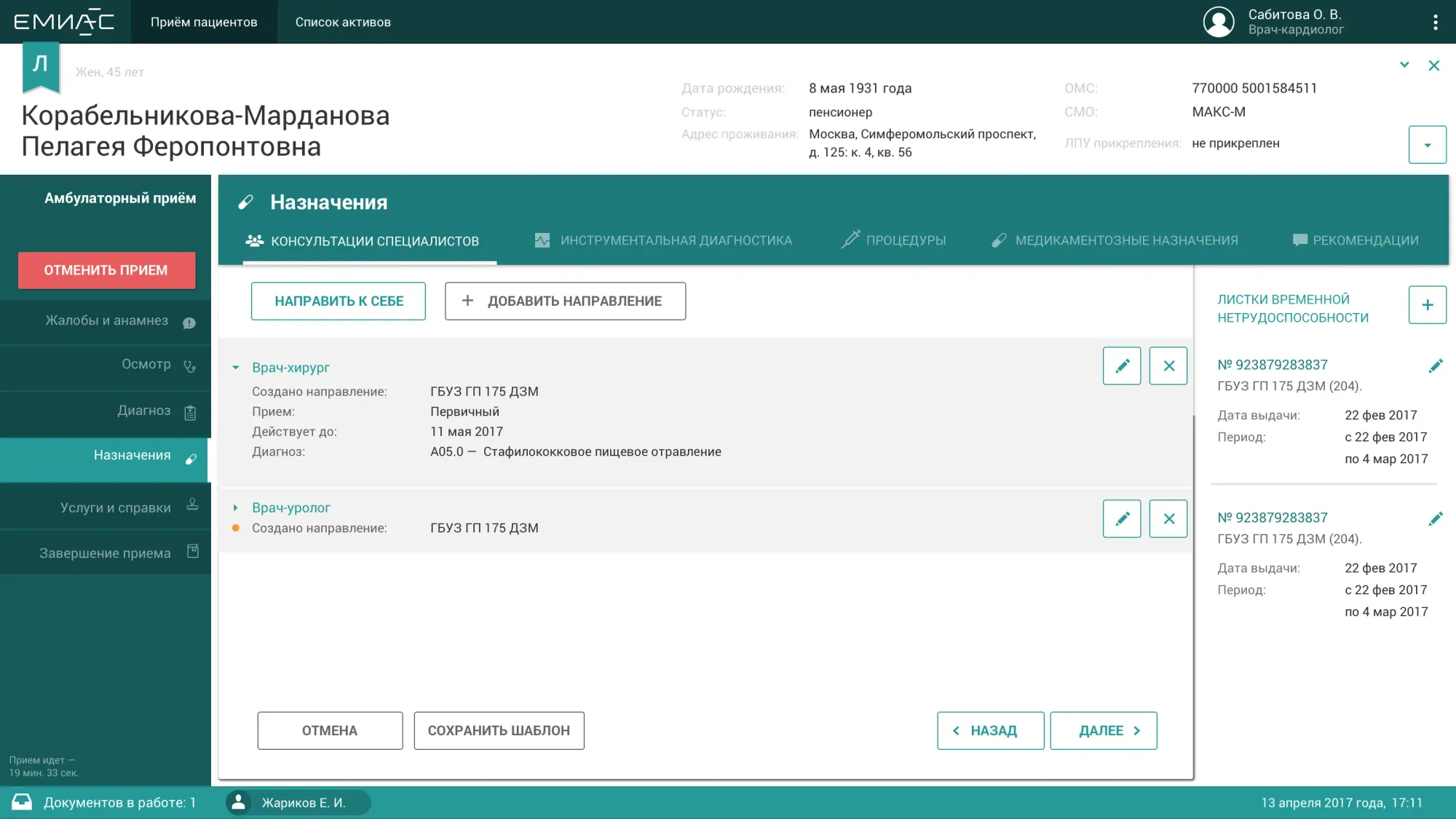Edit the first sick leave record pencil

(1435, 365)
